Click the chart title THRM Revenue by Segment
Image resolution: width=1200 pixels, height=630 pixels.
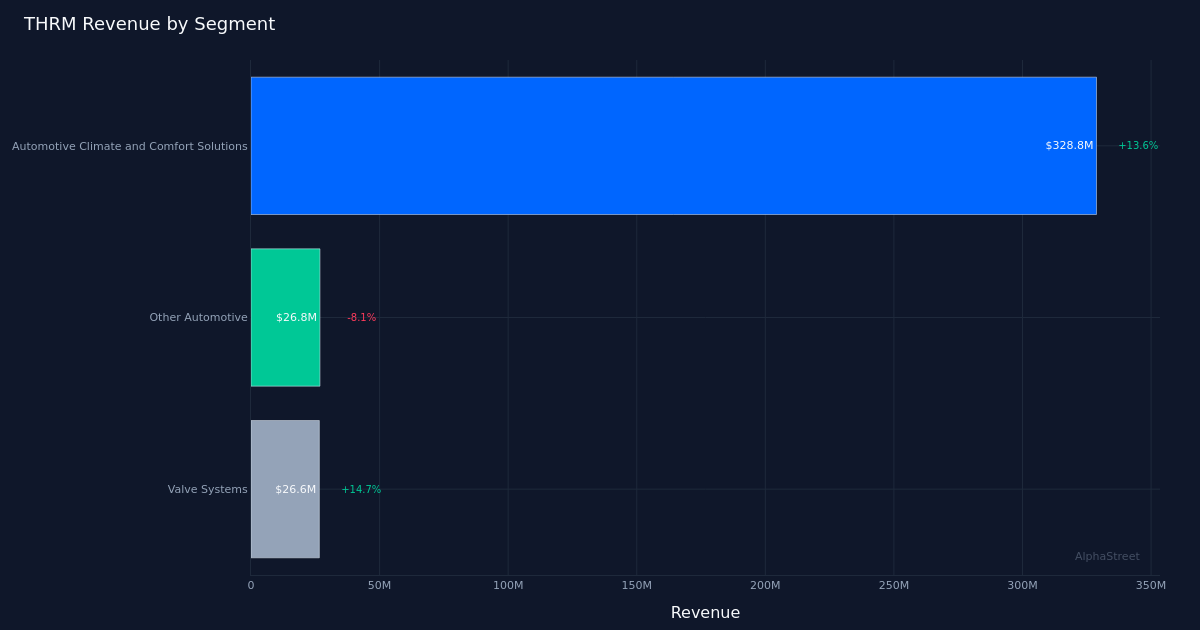click(150, 23)
